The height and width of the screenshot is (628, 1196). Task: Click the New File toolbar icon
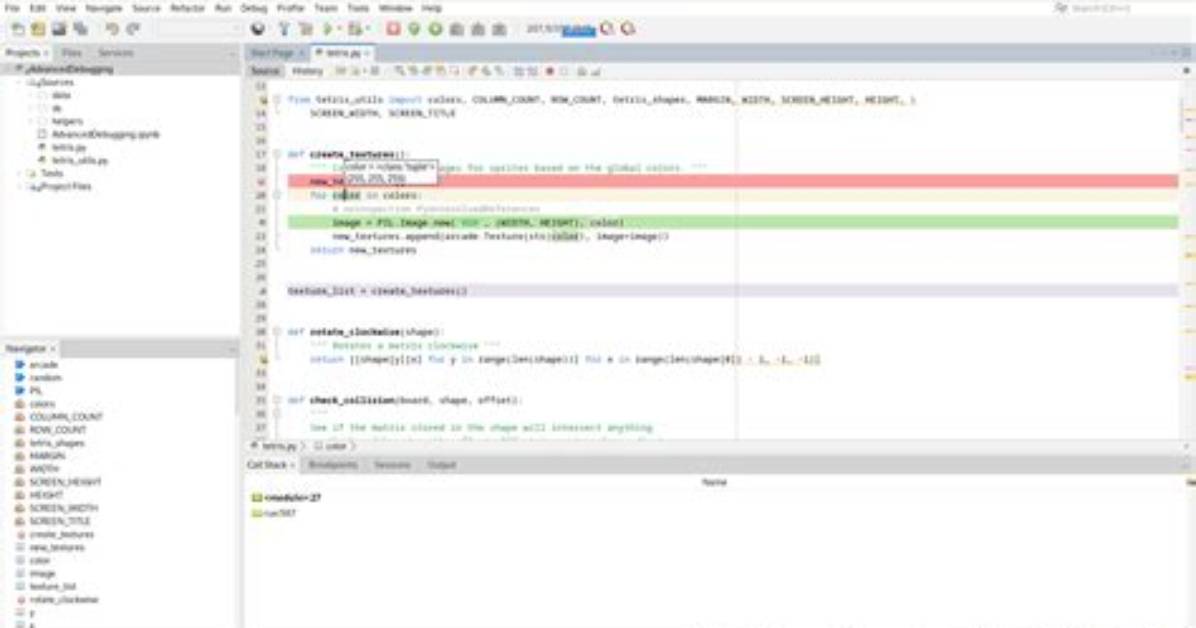pyautogui.click(x=18, y=29)
